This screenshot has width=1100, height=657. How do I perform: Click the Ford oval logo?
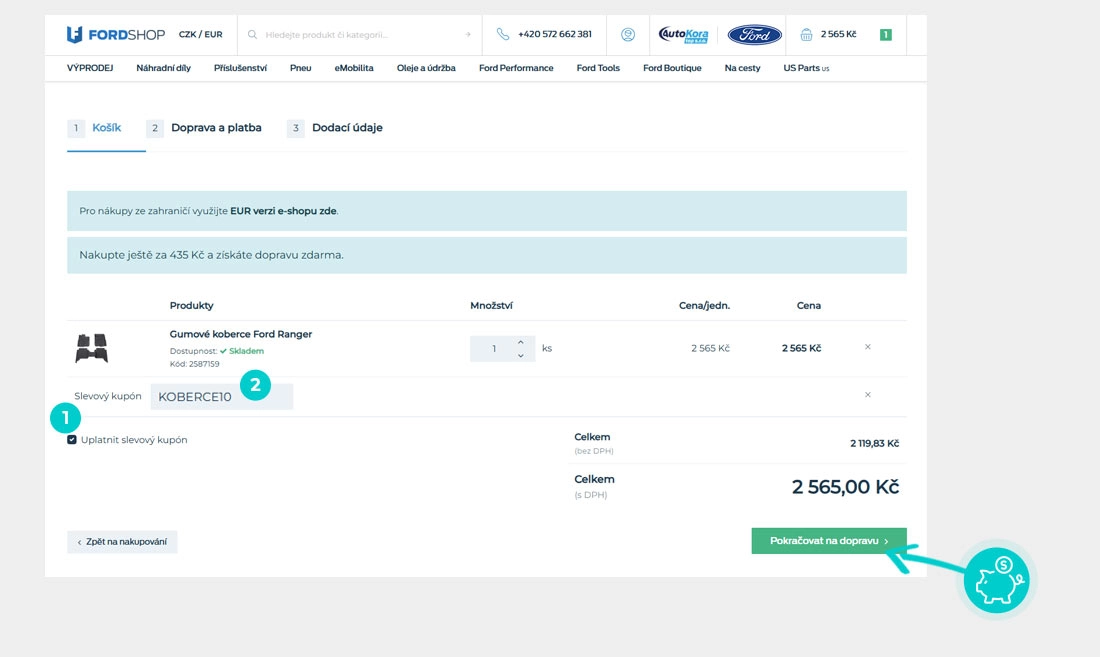(x=754, y=35)
